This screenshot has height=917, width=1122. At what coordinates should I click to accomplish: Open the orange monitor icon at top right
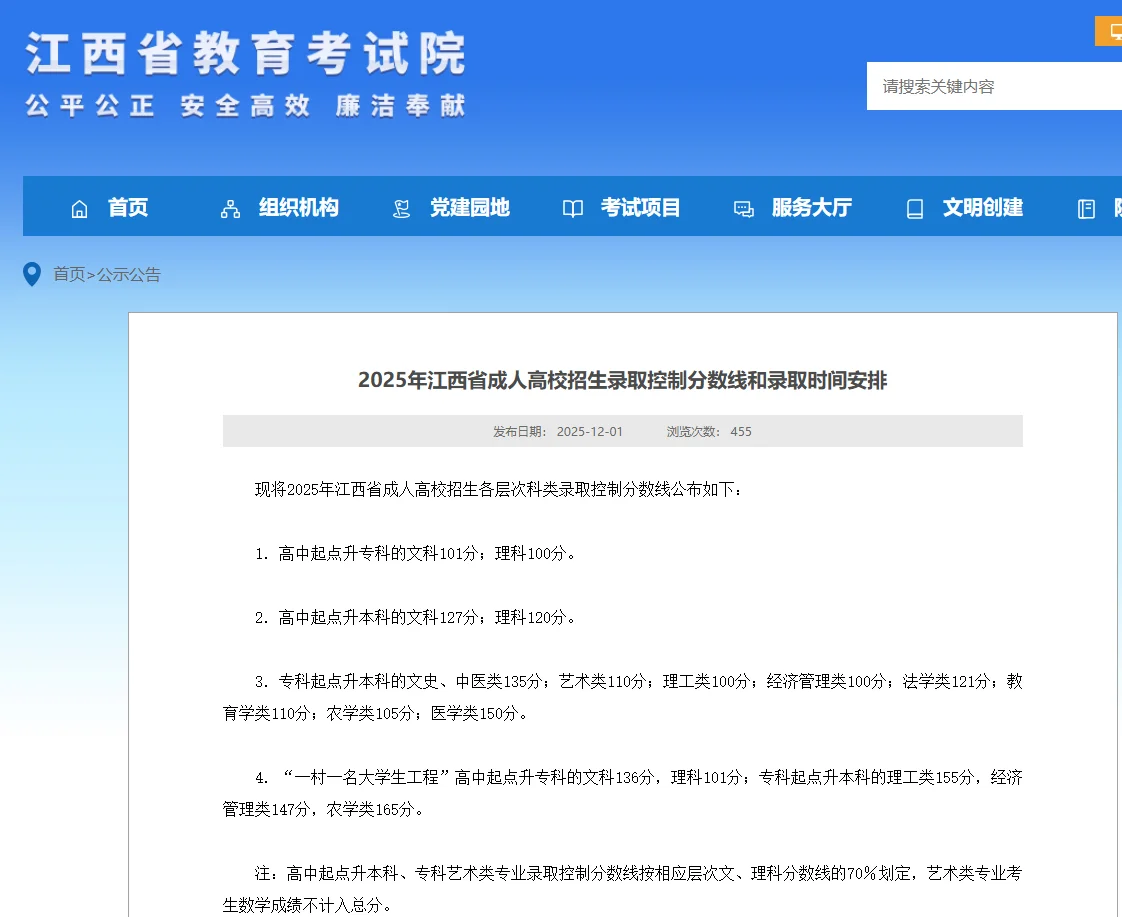pyautogui.click(x=1112, y=31)
